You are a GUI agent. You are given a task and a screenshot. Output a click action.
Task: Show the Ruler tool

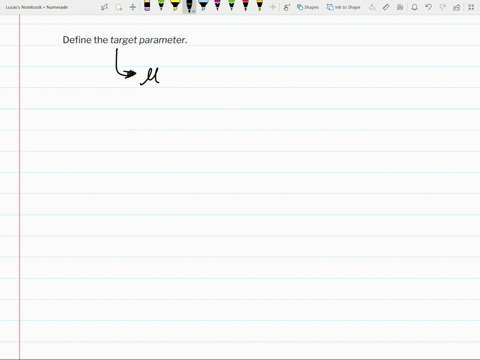[386, 7]
